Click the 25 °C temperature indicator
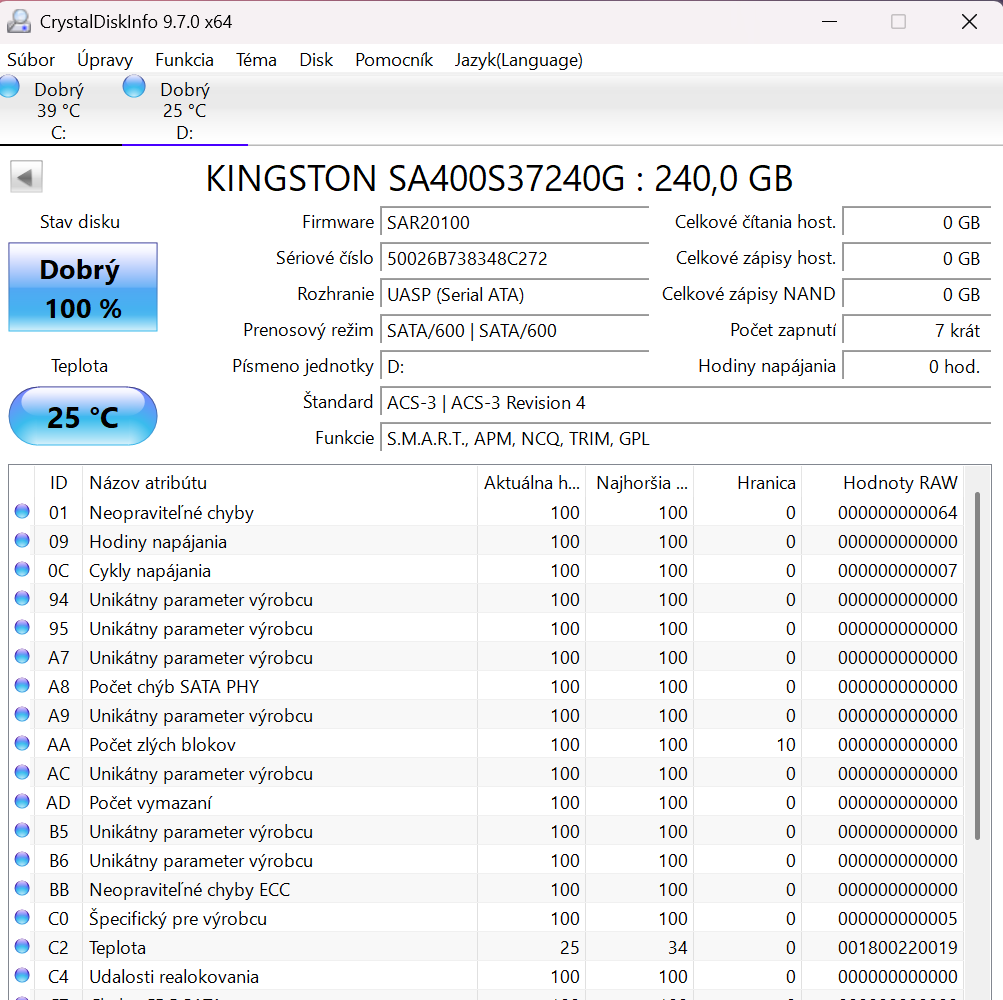This screenshot has height=1000, width=1003. 82,416
